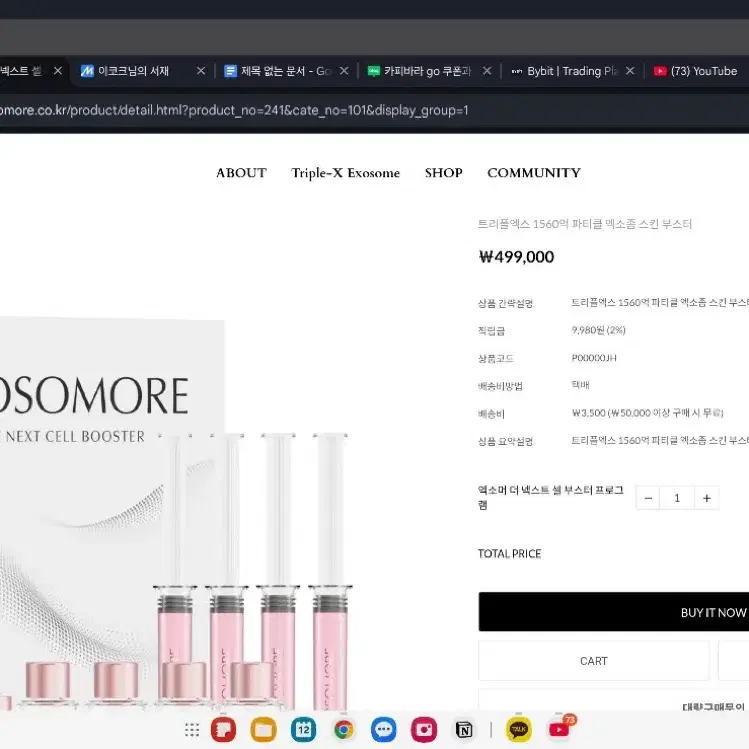Viewport: 749px width, 749px height.
Task: Launch Google Chrome from the dock
Action: pos(344,729)
